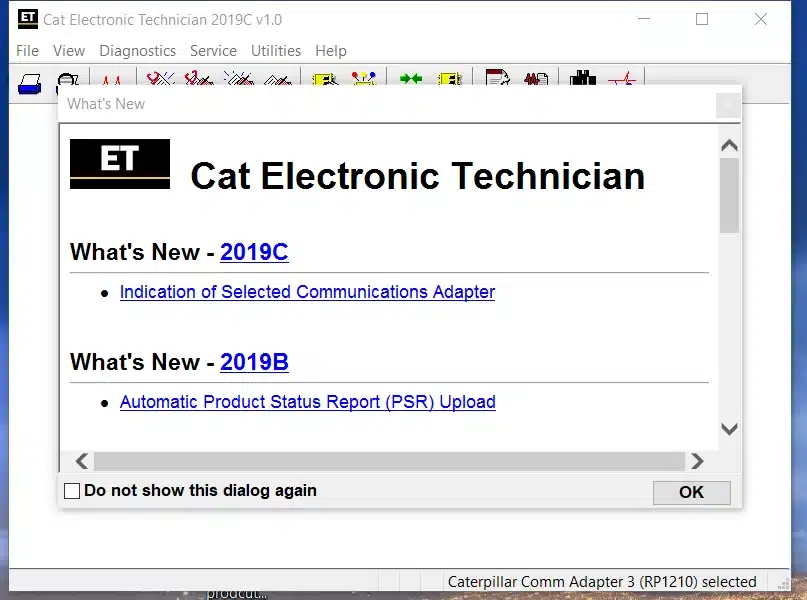The width and height of the screenshot is (807, 600).
Task: Open the Diagnostics menu
Action: click(x=137, y=51)
